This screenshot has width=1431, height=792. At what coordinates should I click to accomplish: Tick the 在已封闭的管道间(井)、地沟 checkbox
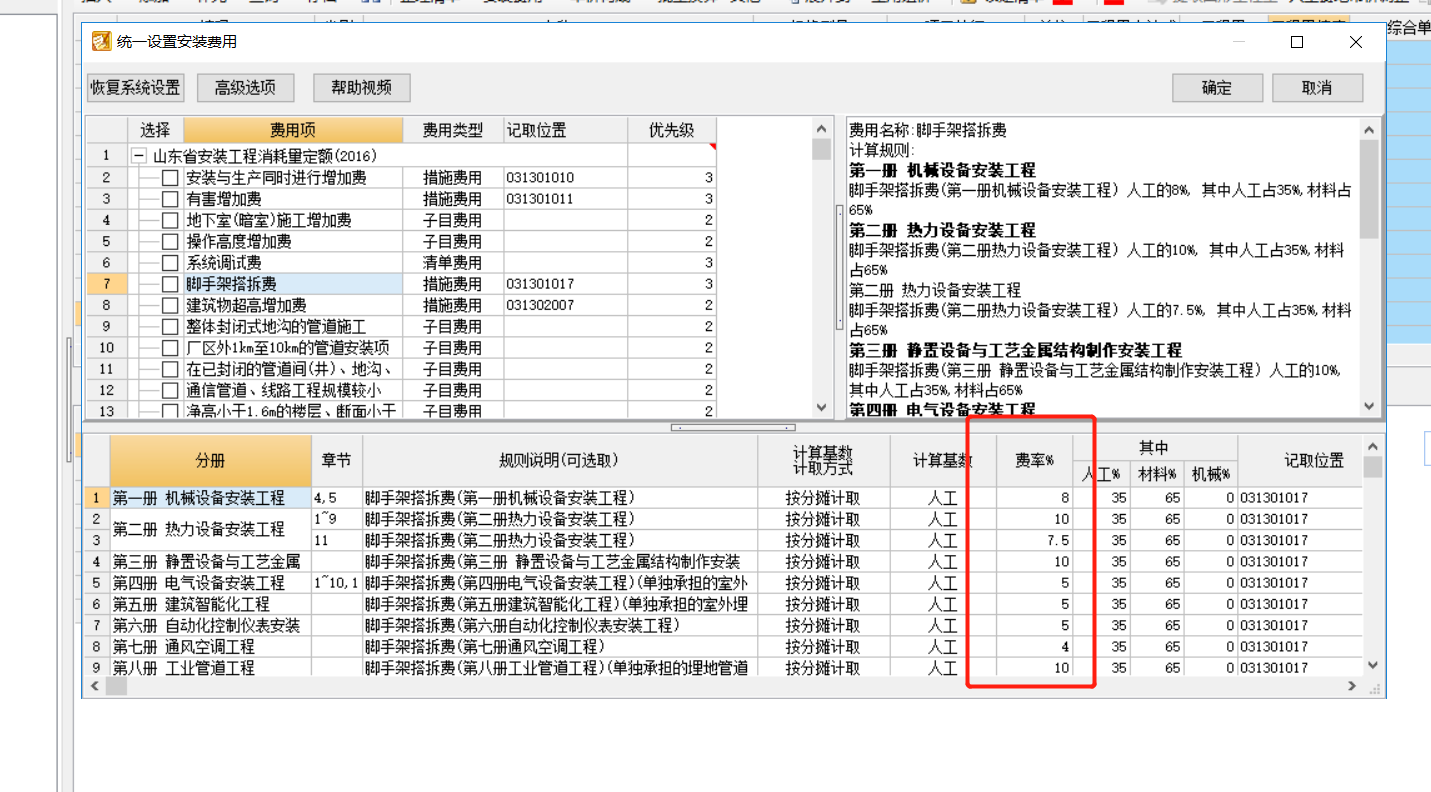tap(170, 369)
